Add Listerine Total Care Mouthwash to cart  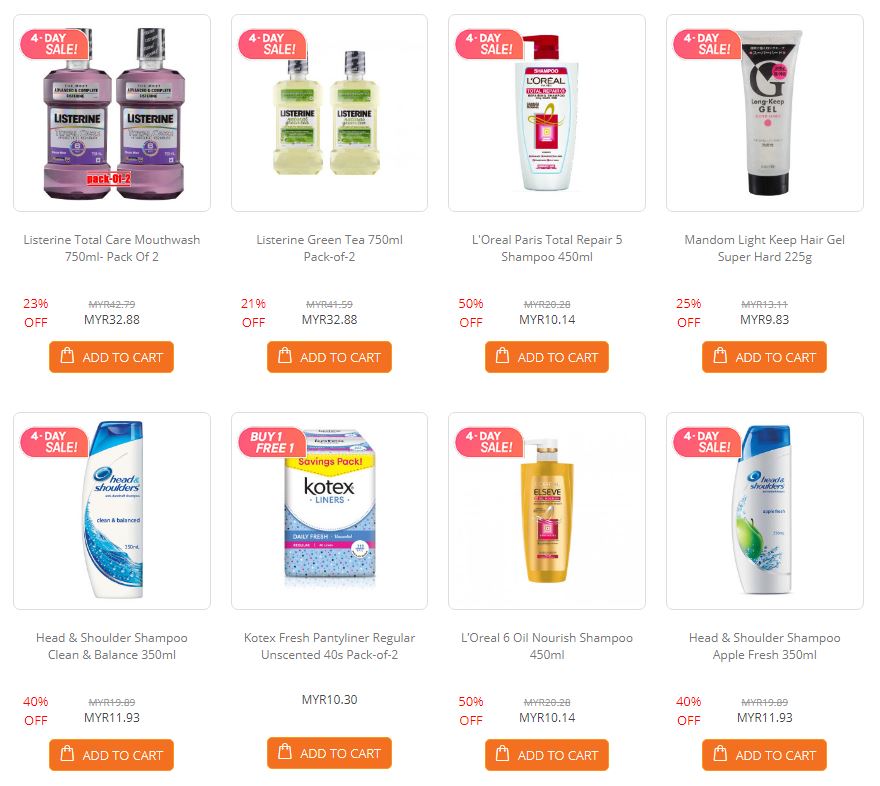point(111,357)
